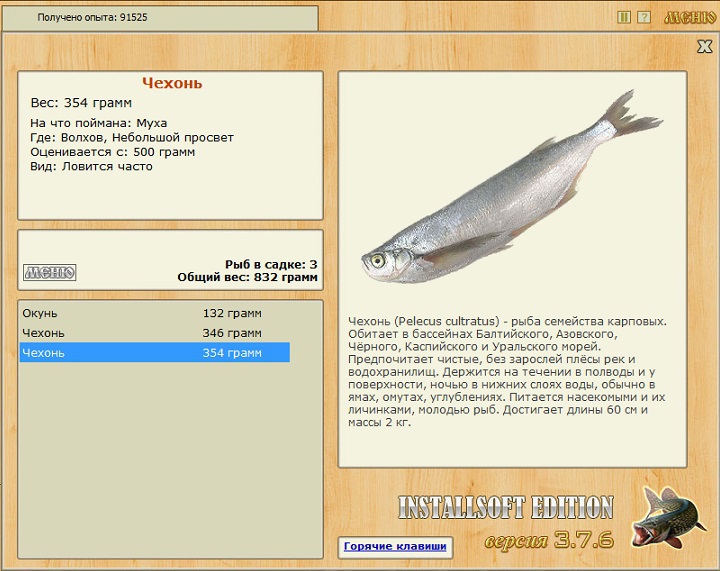Click Общий вес: 832 грамм text
The image size is (720, 571).
click(248, 277)
